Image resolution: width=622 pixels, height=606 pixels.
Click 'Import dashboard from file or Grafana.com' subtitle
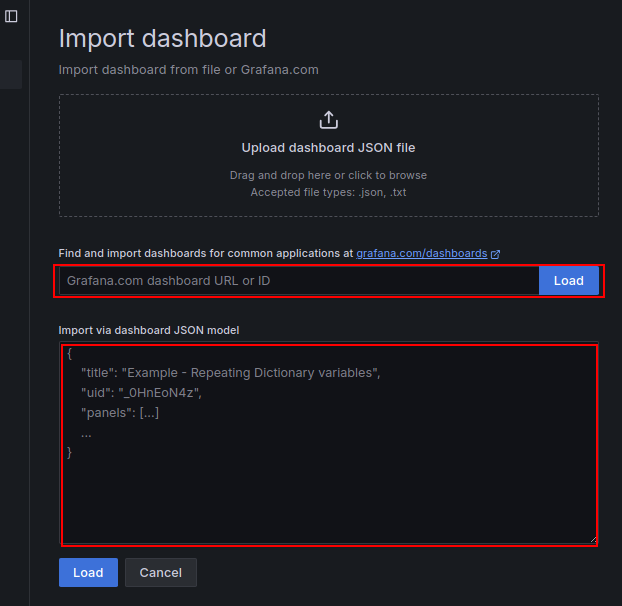188,70
